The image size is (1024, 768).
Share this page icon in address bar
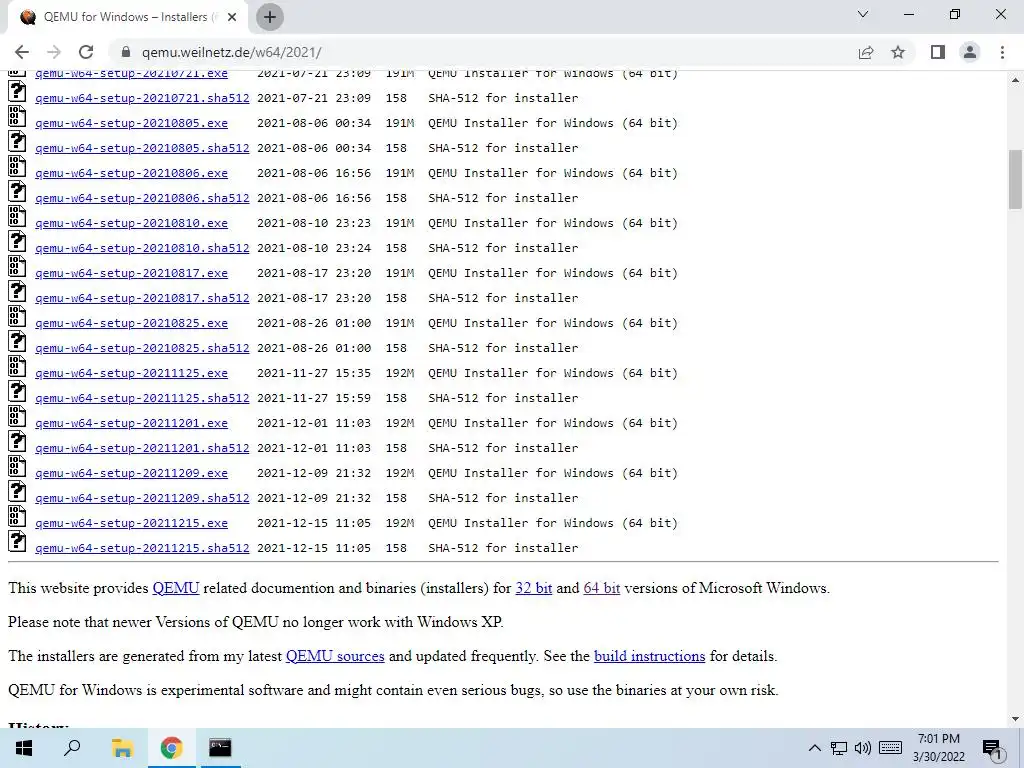[x=865, y=52]
